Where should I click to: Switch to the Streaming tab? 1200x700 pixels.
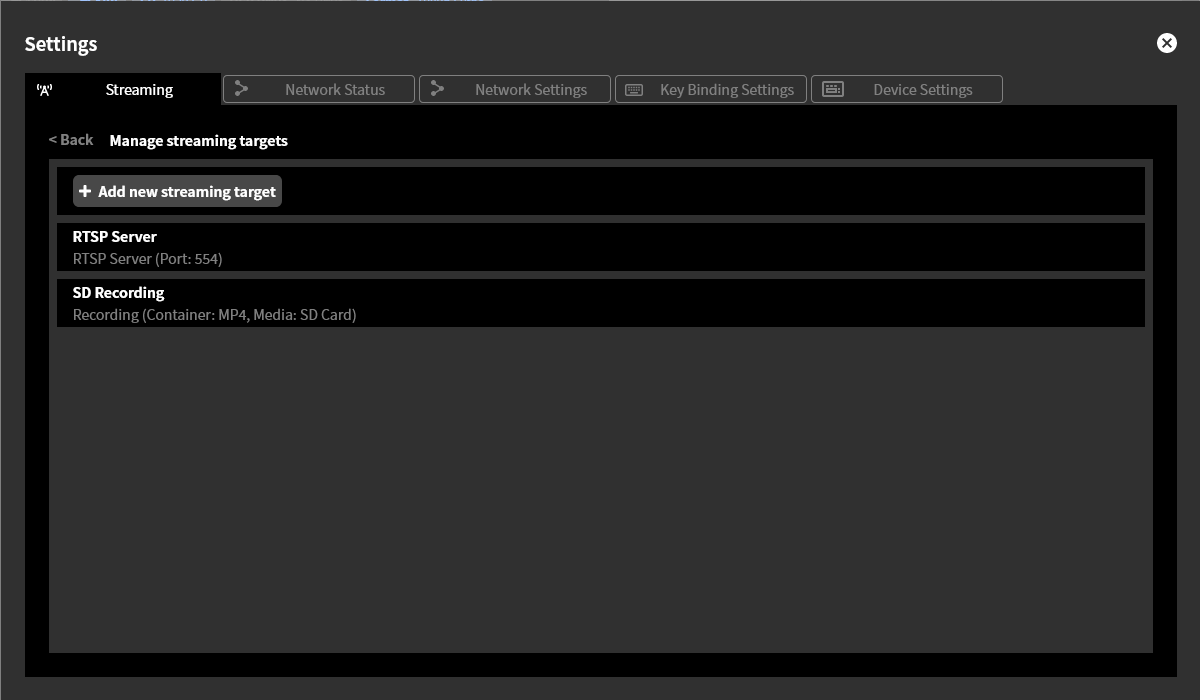139,90
